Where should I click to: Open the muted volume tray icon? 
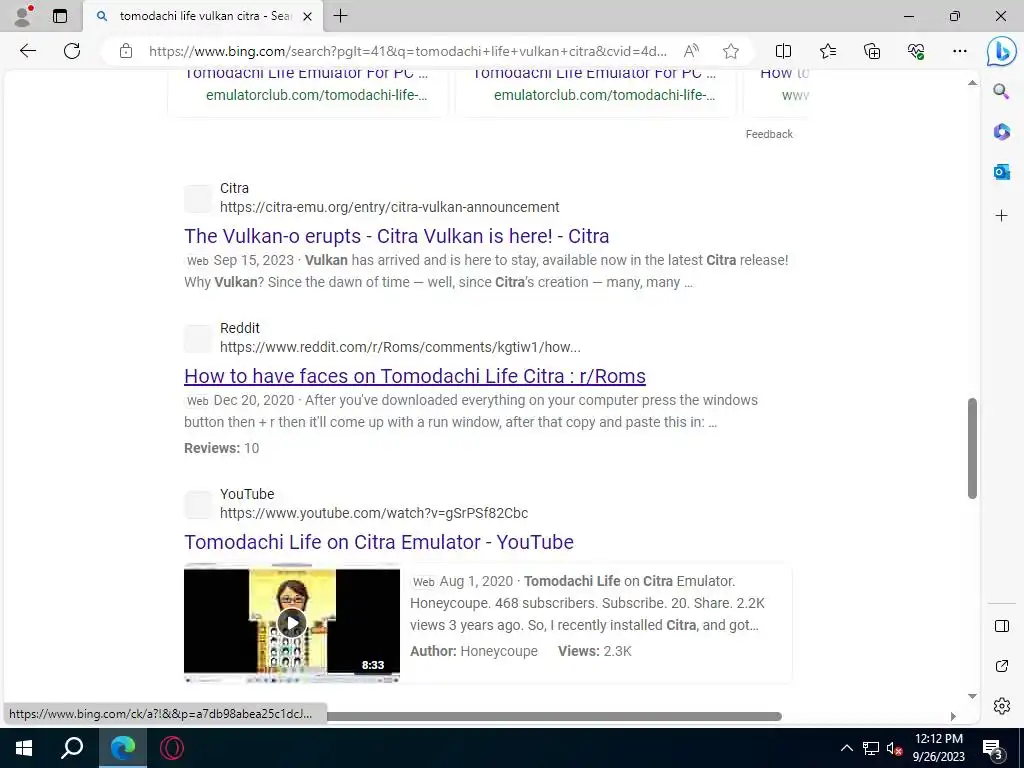(894, 748)
